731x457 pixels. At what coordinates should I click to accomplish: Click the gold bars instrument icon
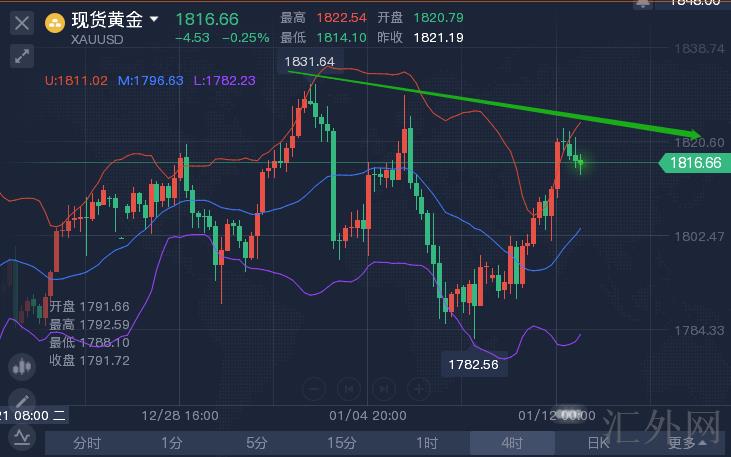click(54, 20)
